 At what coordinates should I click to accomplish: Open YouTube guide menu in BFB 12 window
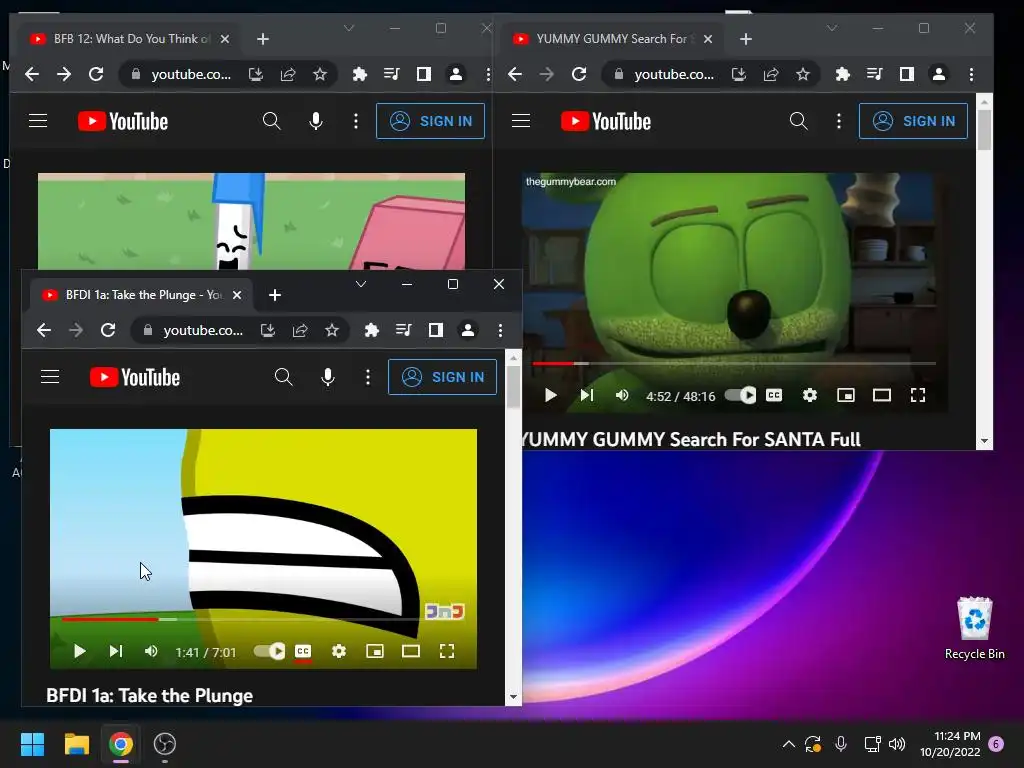coord(38,121)
